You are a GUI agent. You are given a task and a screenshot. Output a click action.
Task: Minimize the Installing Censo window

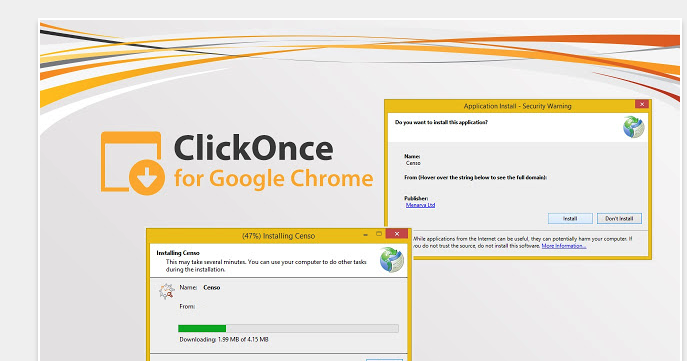click(365, 235)
